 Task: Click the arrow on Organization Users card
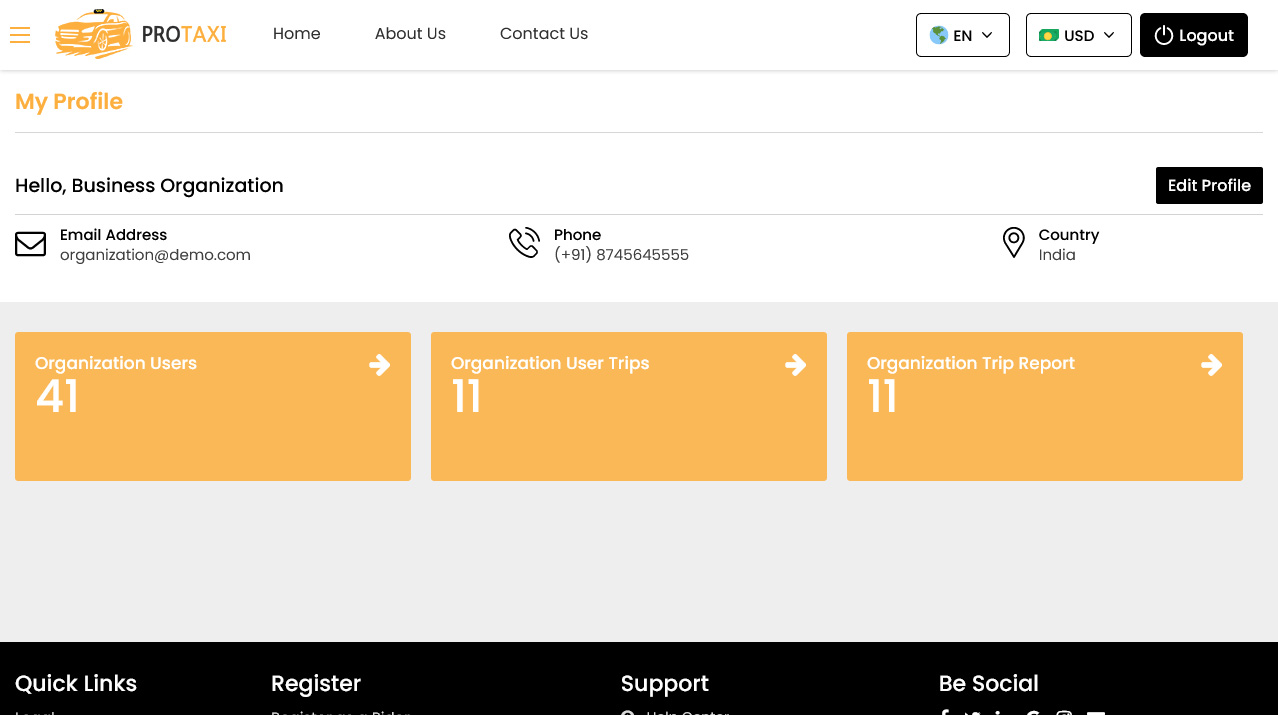[x=380, y=365]
